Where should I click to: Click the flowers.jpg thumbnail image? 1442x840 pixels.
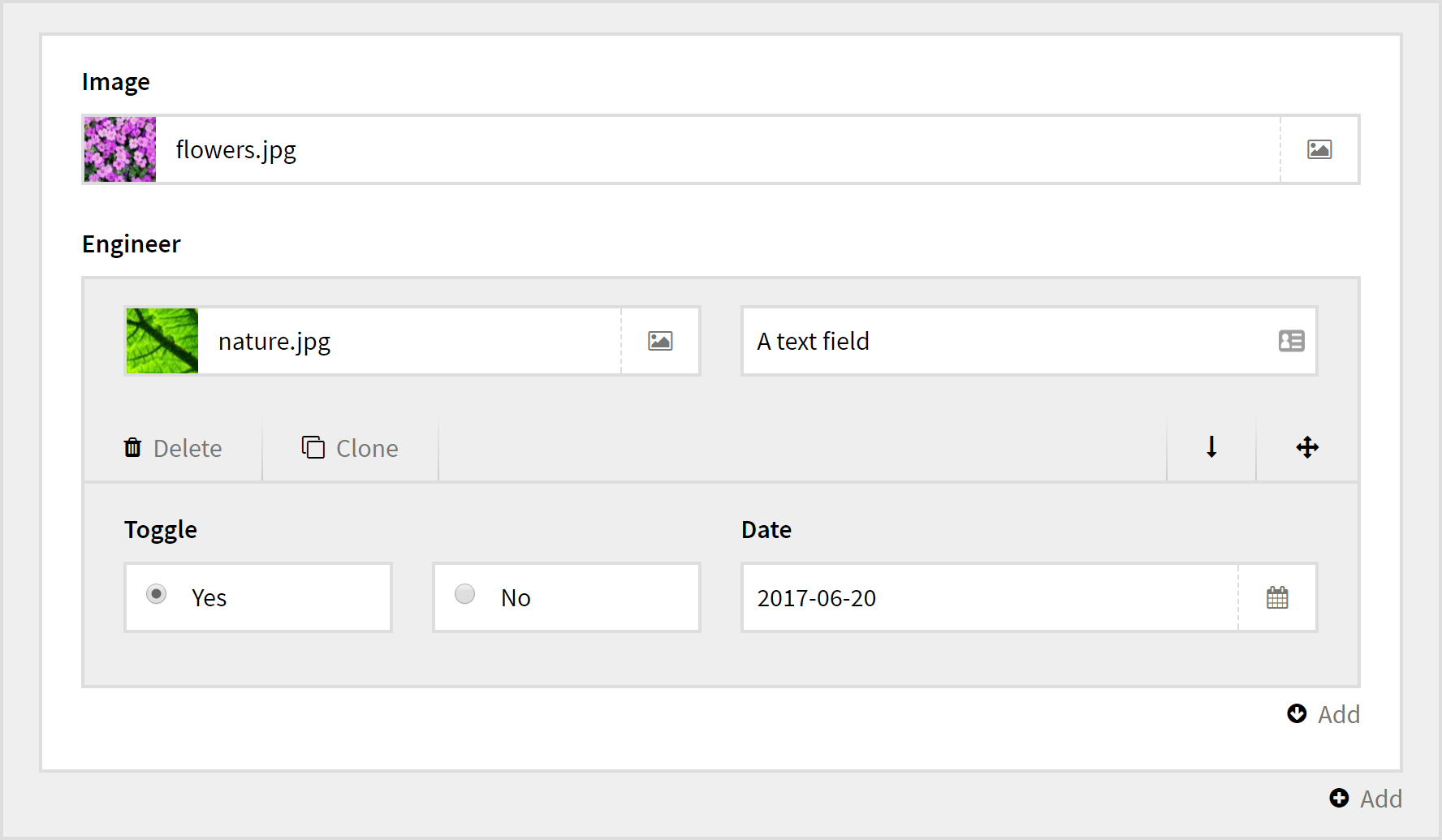(119, 149)
